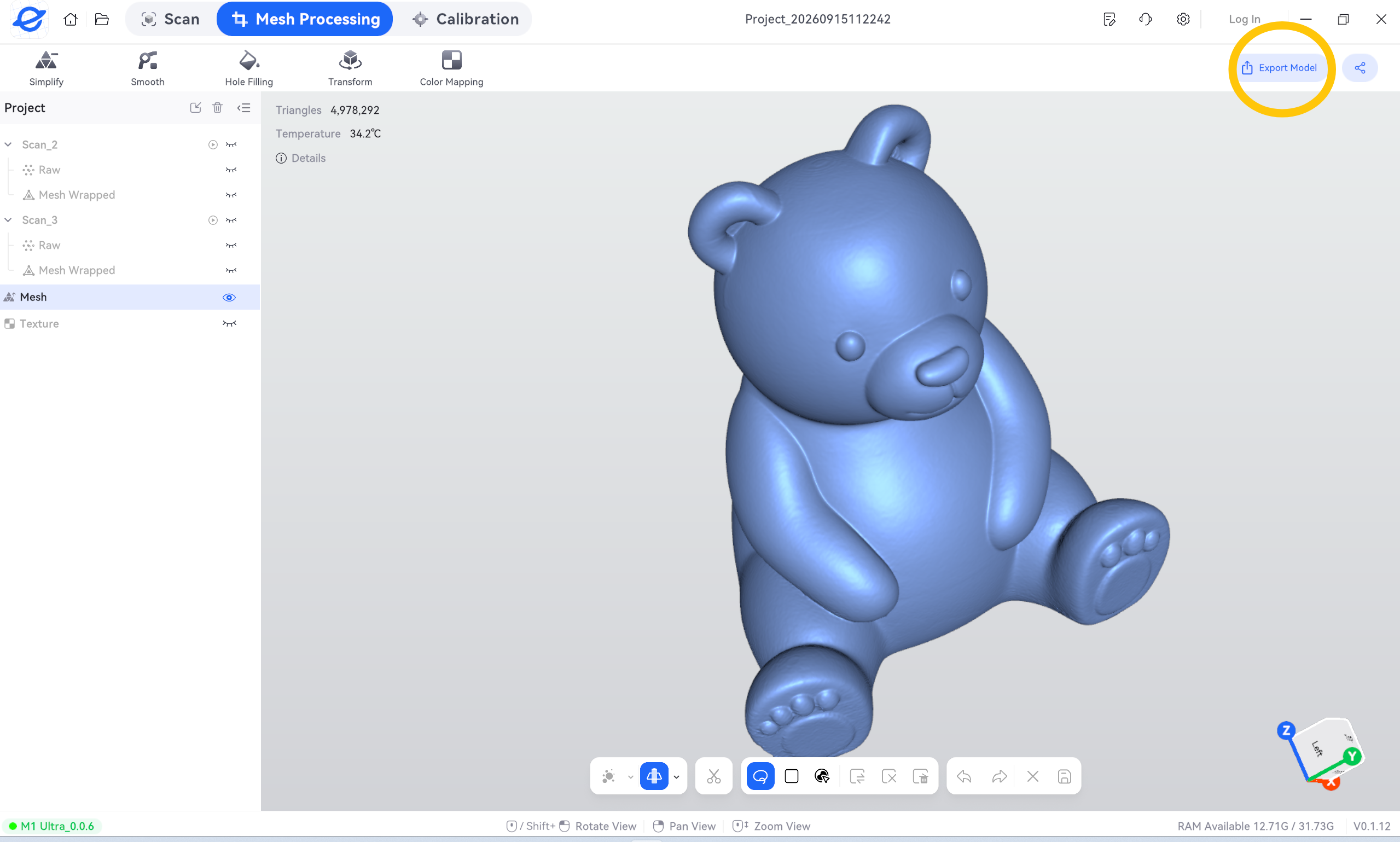Show the Scan_2 Raw layer
Screen dimensions: 1400x842
tap(231, 170)
